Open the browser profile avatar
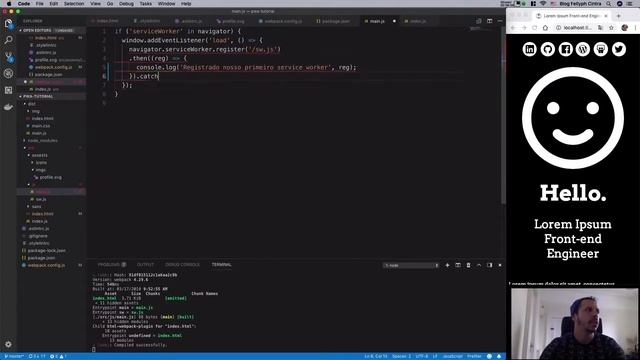The width and height of the screenshot is (640, 360). click(x=624, y=28)
